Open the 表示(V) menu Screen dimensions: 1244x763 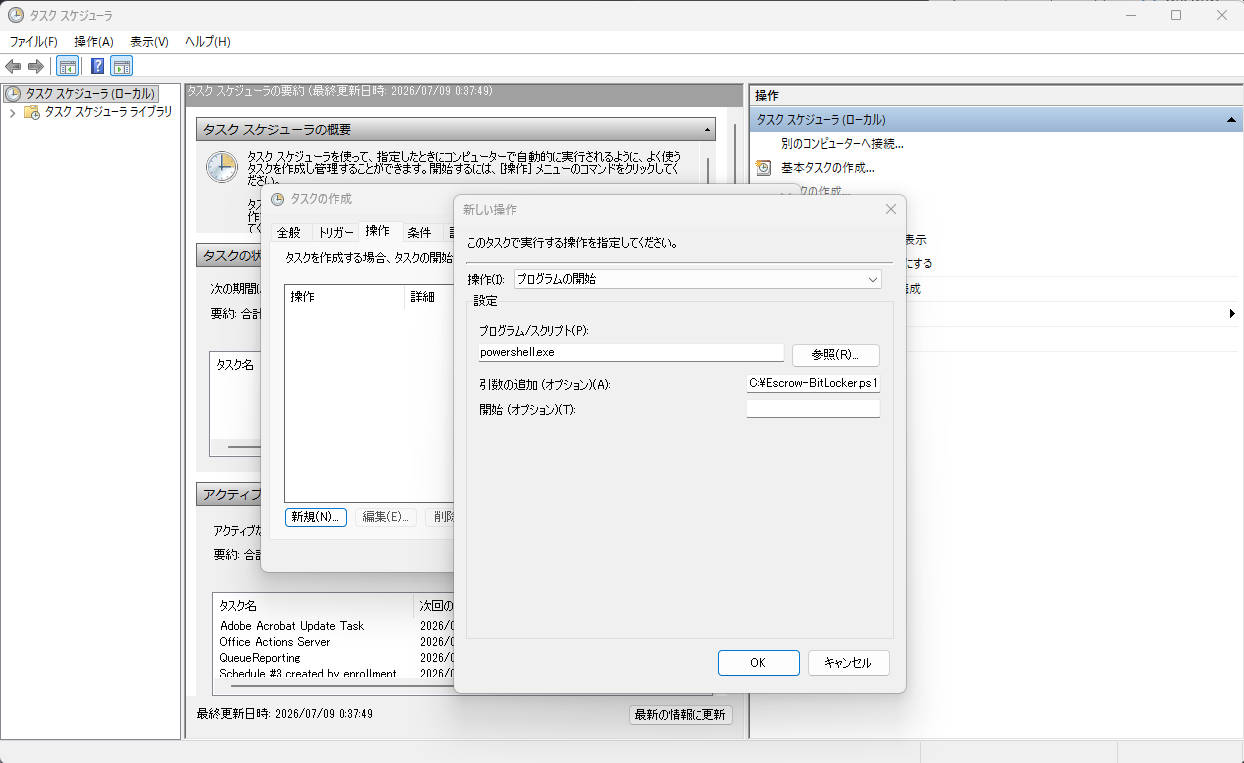tap(149, 41)
